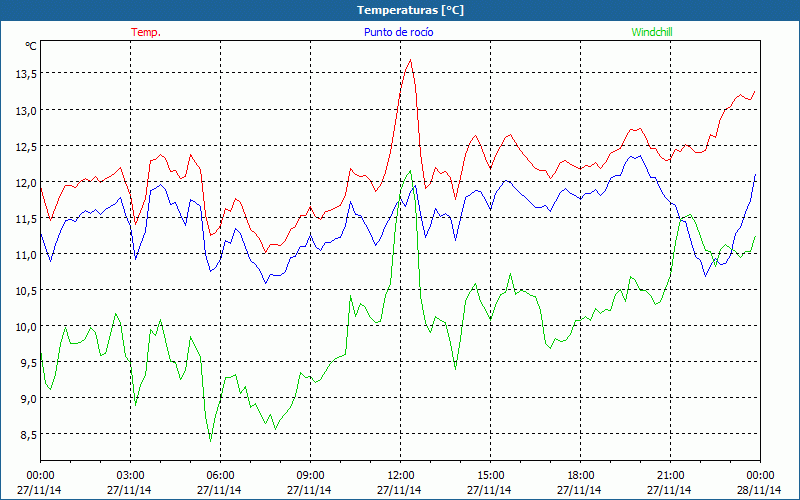Image resolution: width=800 pixels, height=500 pixels.
Task: Click the 13,5 y-axis value
Action: tap(26, 74)
